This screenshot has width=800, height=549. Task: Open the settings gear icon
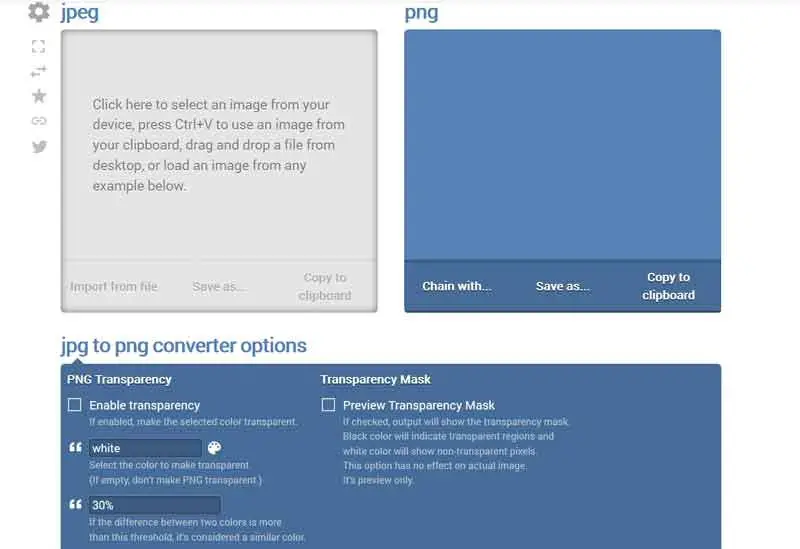[x=39, y=12]
